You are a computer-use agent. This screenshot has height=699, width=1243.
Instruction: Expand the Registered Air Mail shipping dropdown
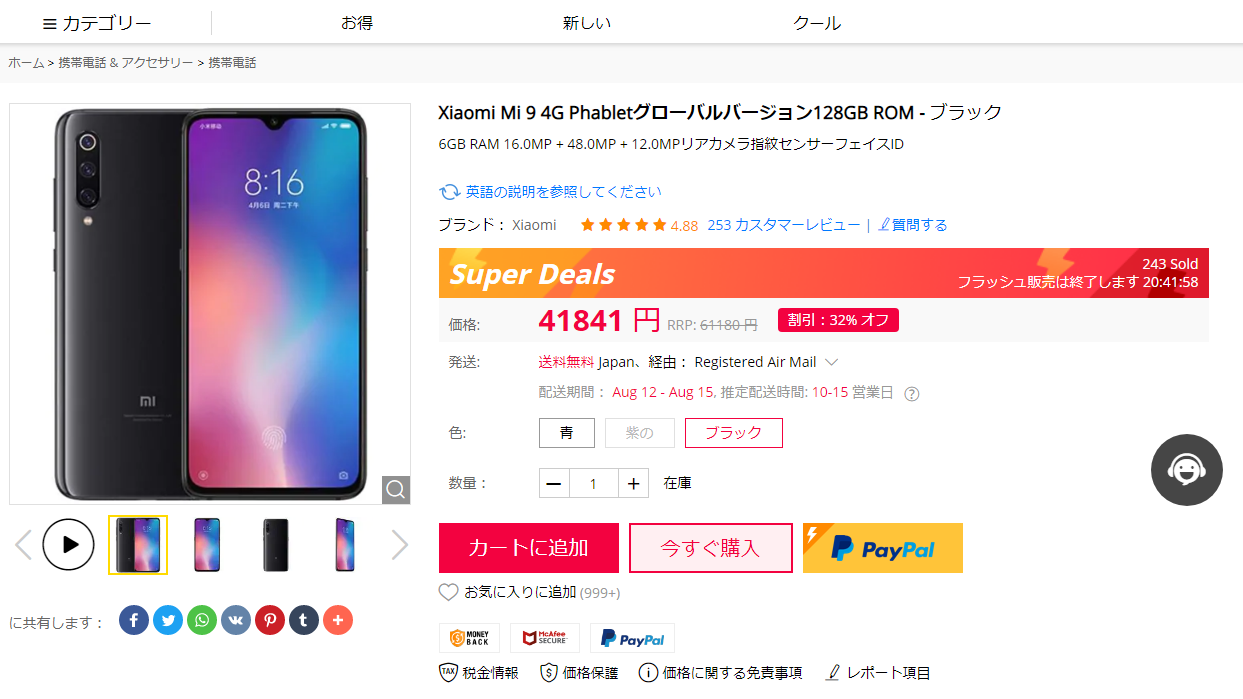831,362
